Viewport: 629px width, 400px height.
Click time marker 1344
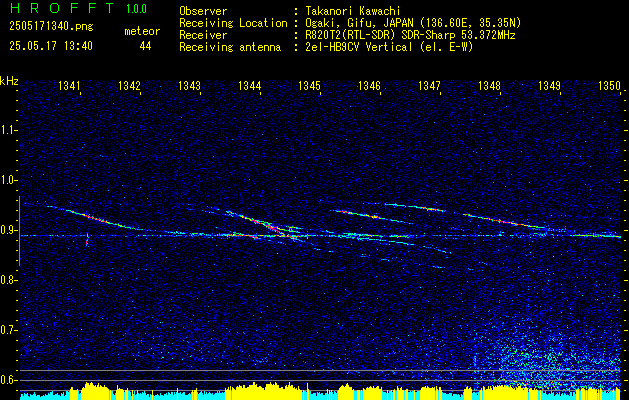(249, 85)
